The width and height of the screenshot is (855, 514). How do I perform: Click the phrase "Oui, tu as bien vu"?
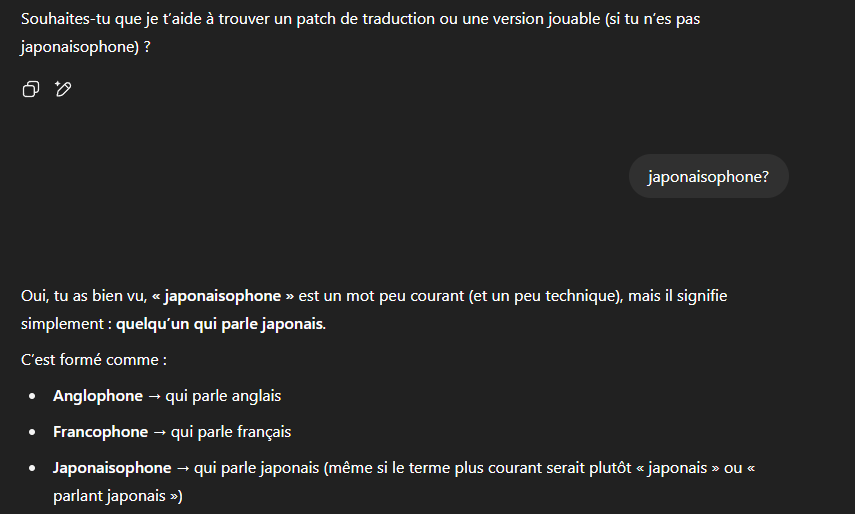point(83,296)
